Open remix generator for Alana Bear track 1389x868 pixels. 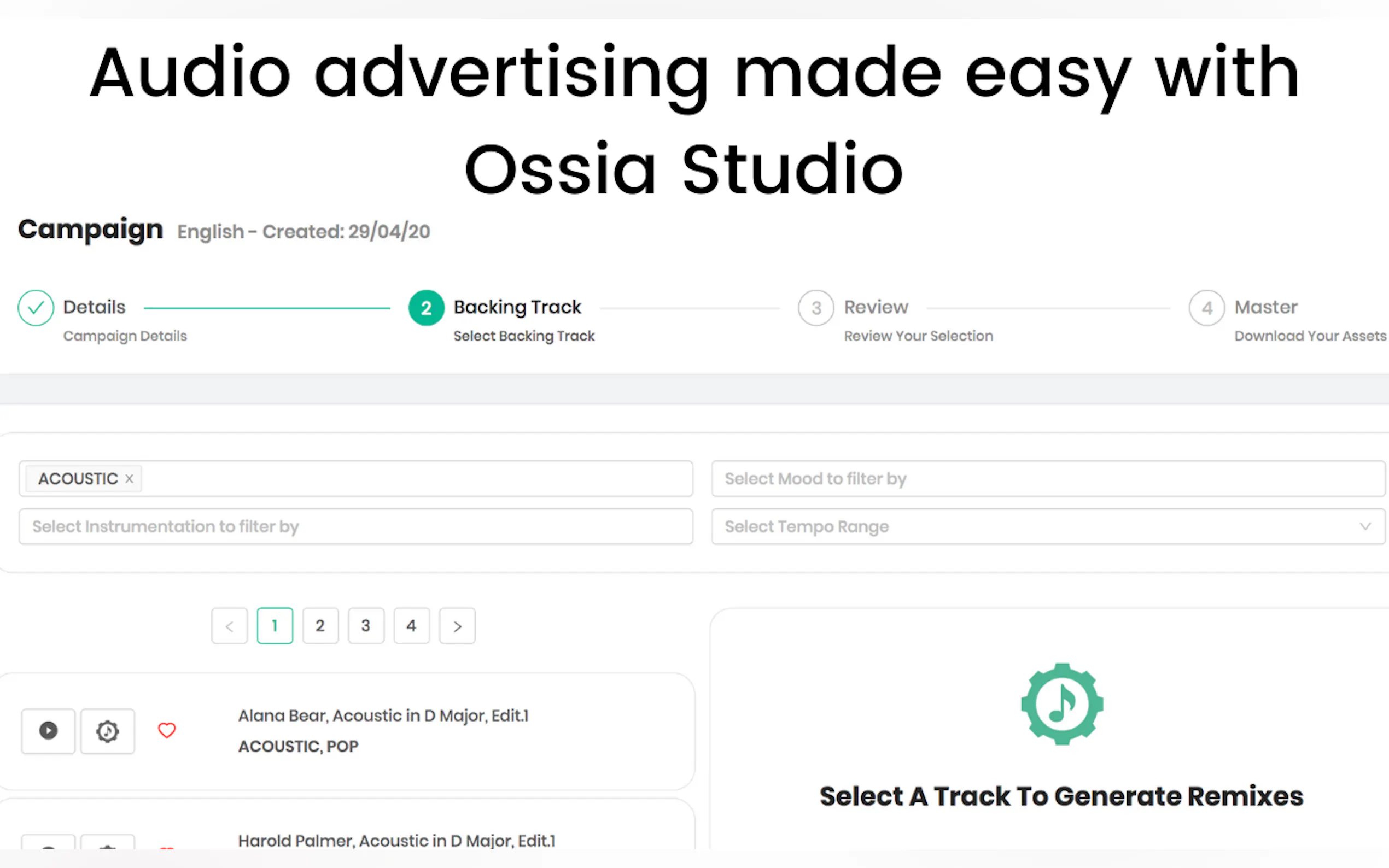pos(107,730)
